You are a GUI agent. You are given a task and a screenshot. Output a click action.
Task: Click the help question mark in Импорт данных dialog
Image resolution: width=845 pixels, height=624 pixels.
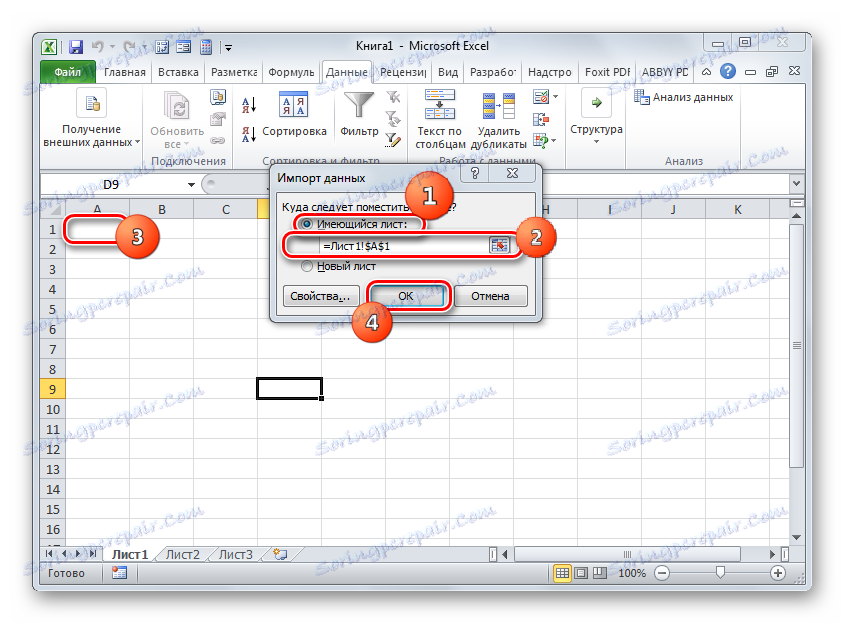[x=475, y=173]
